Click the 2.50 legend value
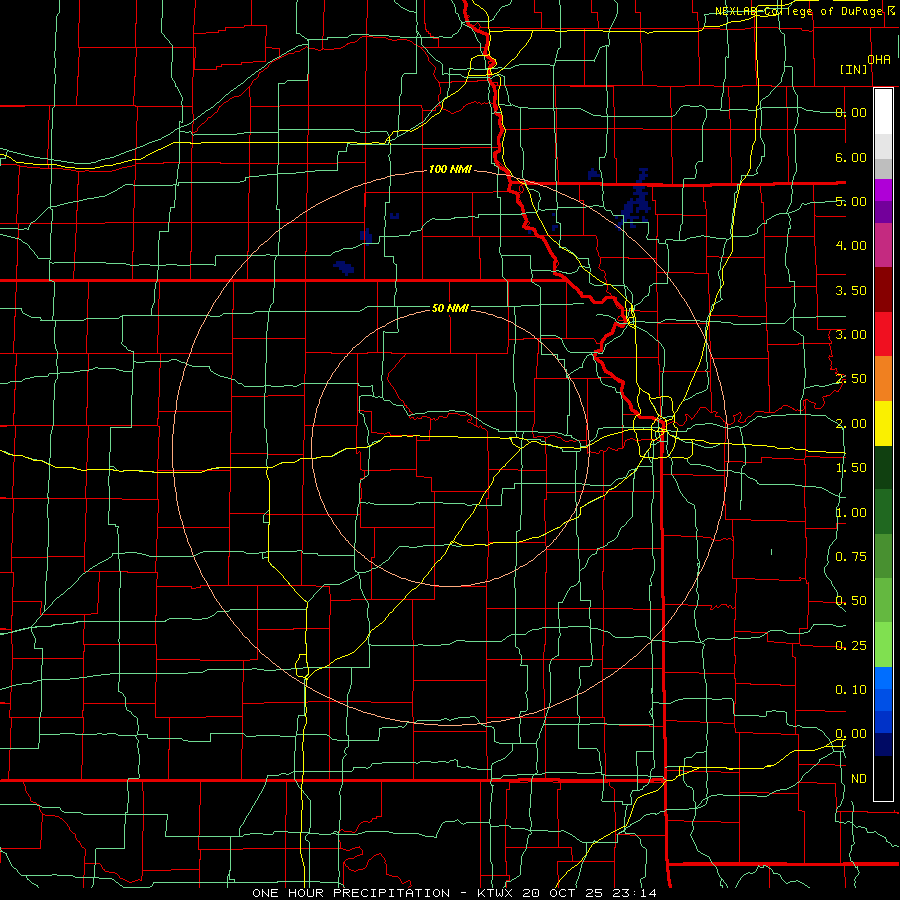The height and width of the screenshot is (900, 900). click(x=851, y=379)
